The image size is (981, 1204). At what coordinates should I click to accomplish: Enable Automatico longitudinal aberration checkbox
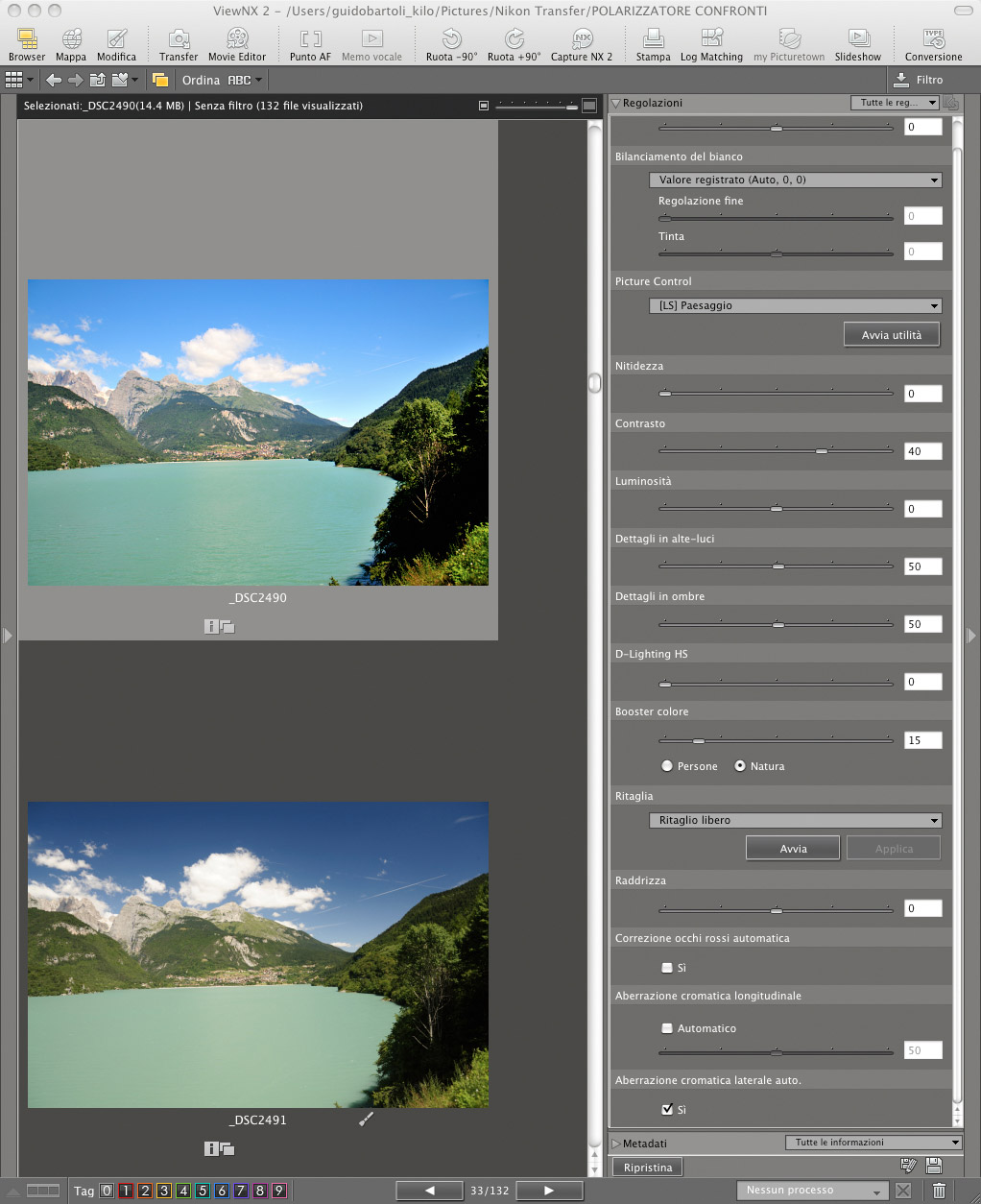click(667, 1028)
